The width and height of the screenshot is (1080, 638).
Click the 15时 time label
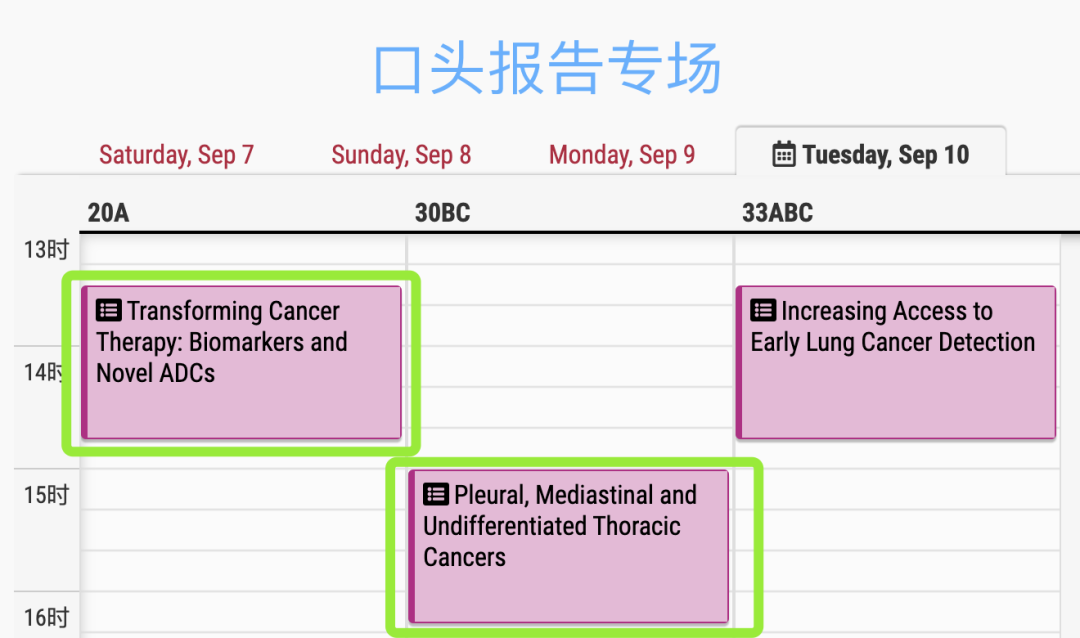[46, 495]
